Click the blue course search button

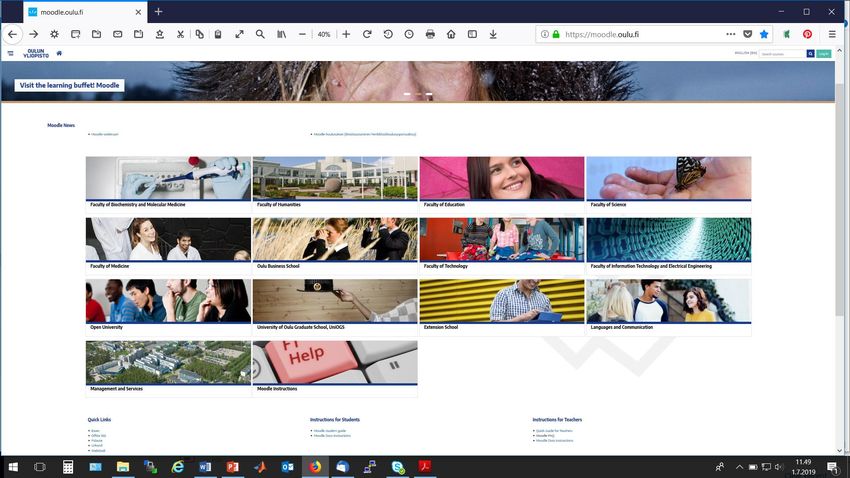click(x=810, y=54)
